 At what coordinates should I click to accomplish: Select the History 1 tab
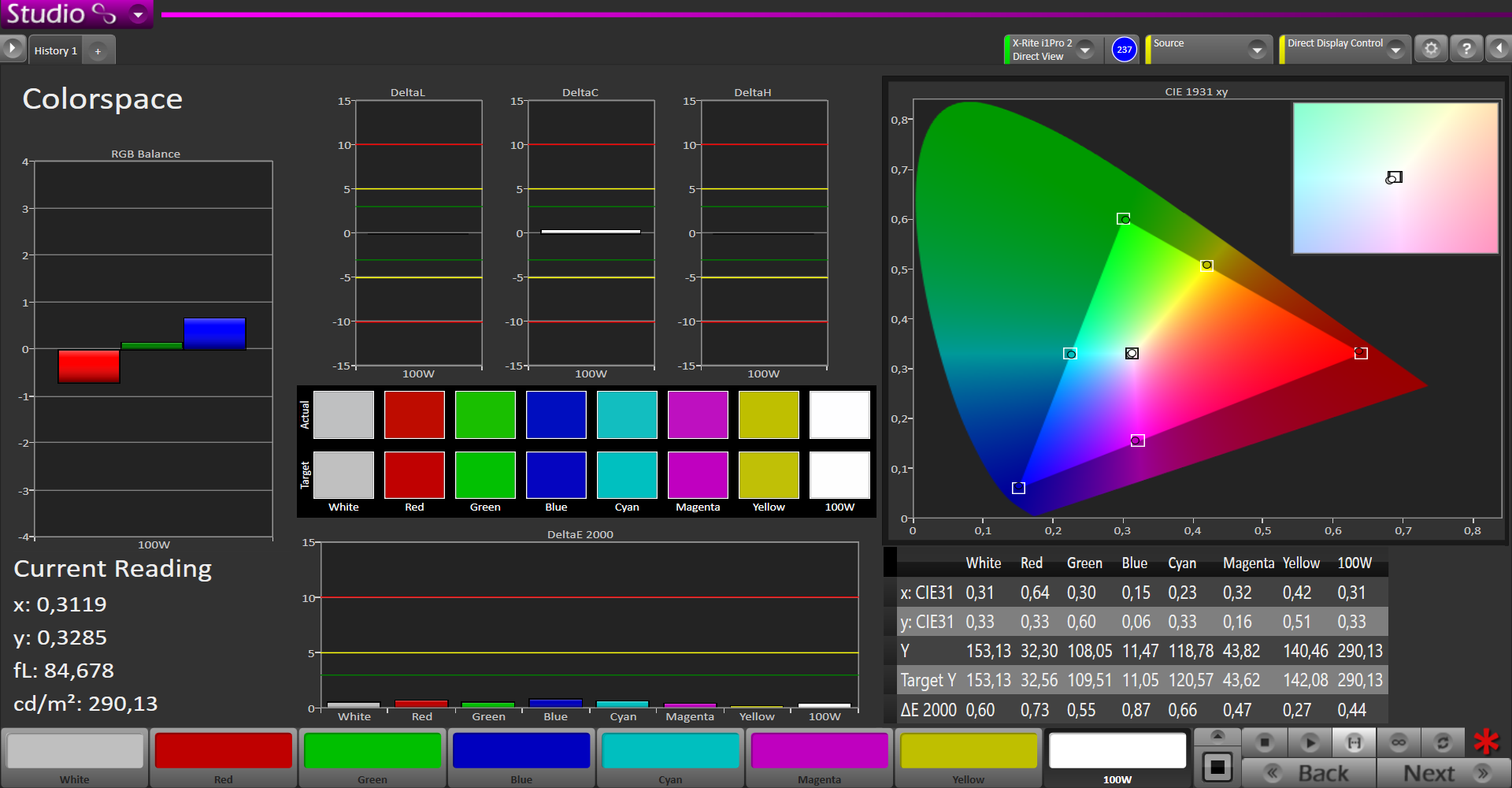55,50
